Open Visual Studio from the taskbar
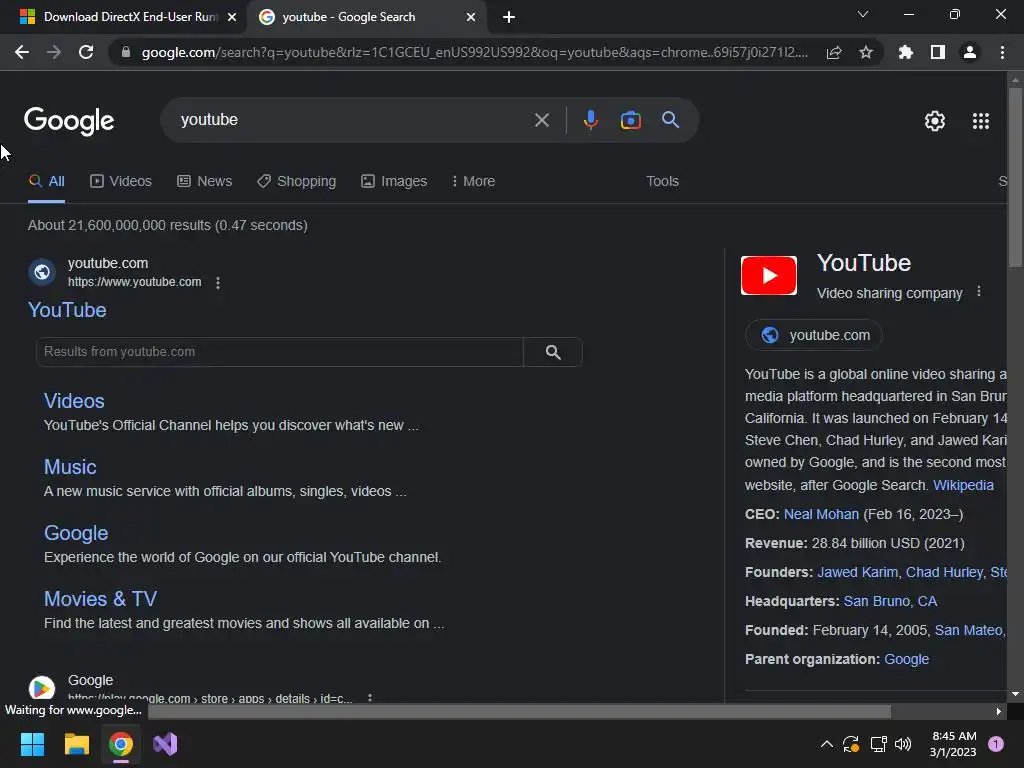 click(x=165, y=744)
